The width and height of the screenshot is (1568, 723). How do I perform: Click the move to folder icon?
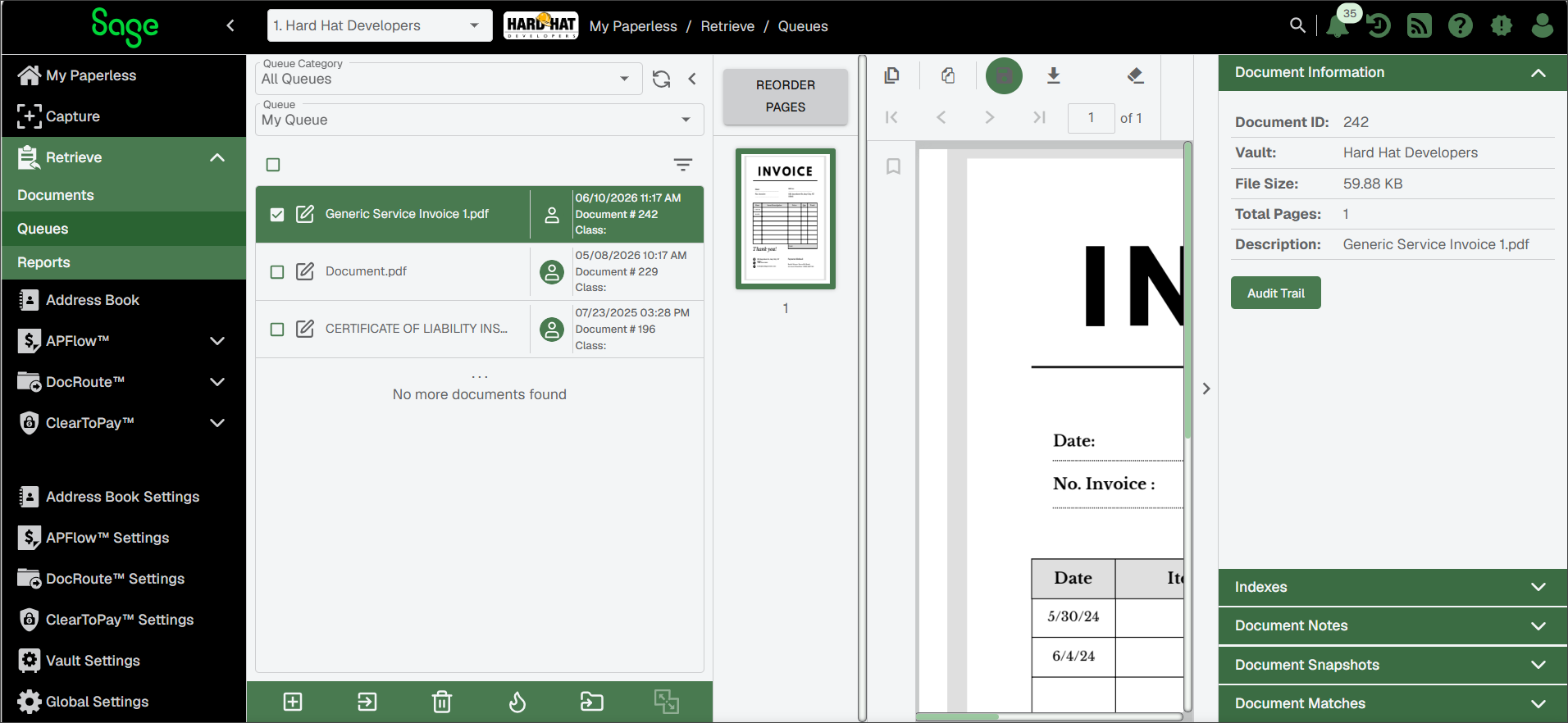tap(592, 702)
